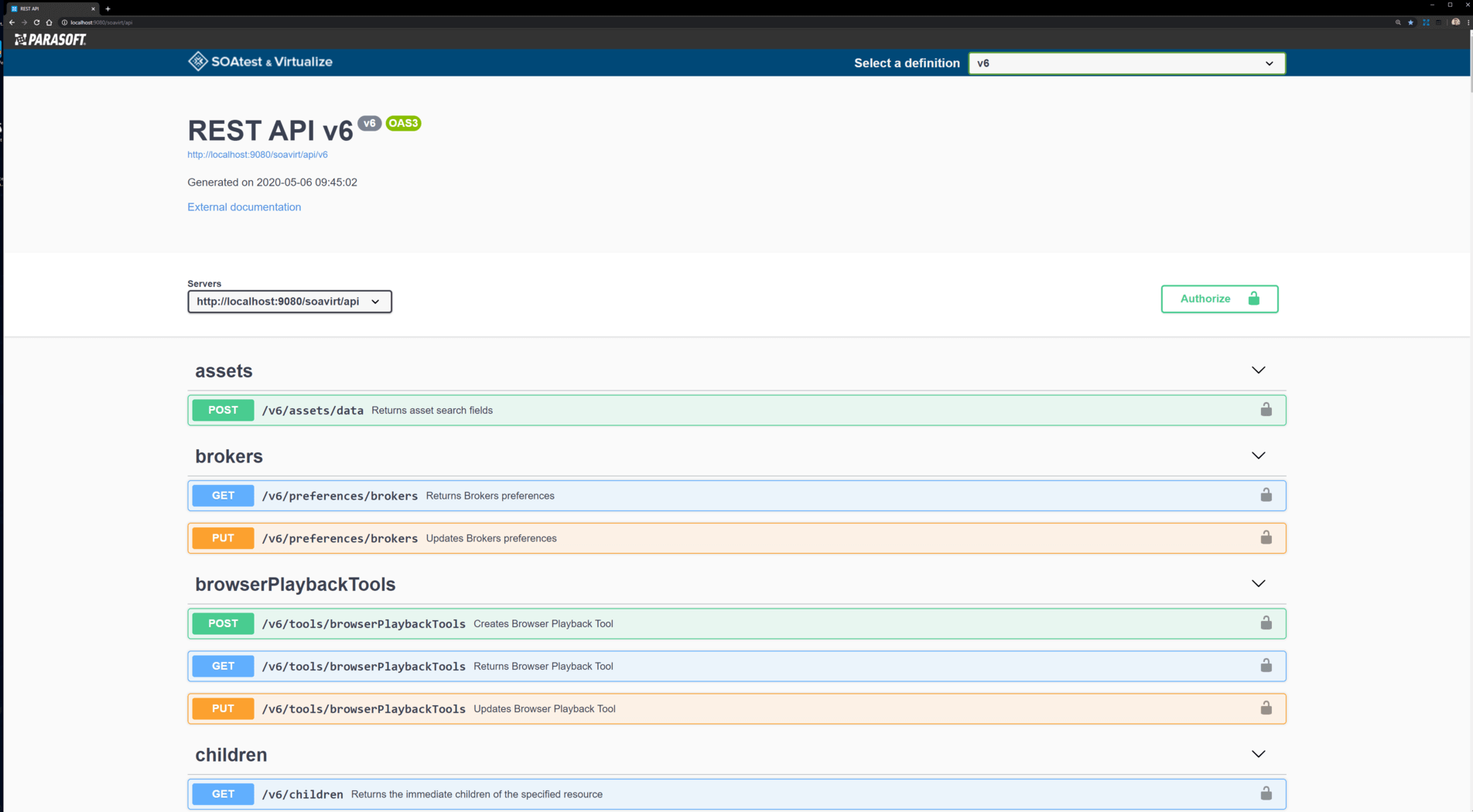Close the REST API tab

pos(93,9)
